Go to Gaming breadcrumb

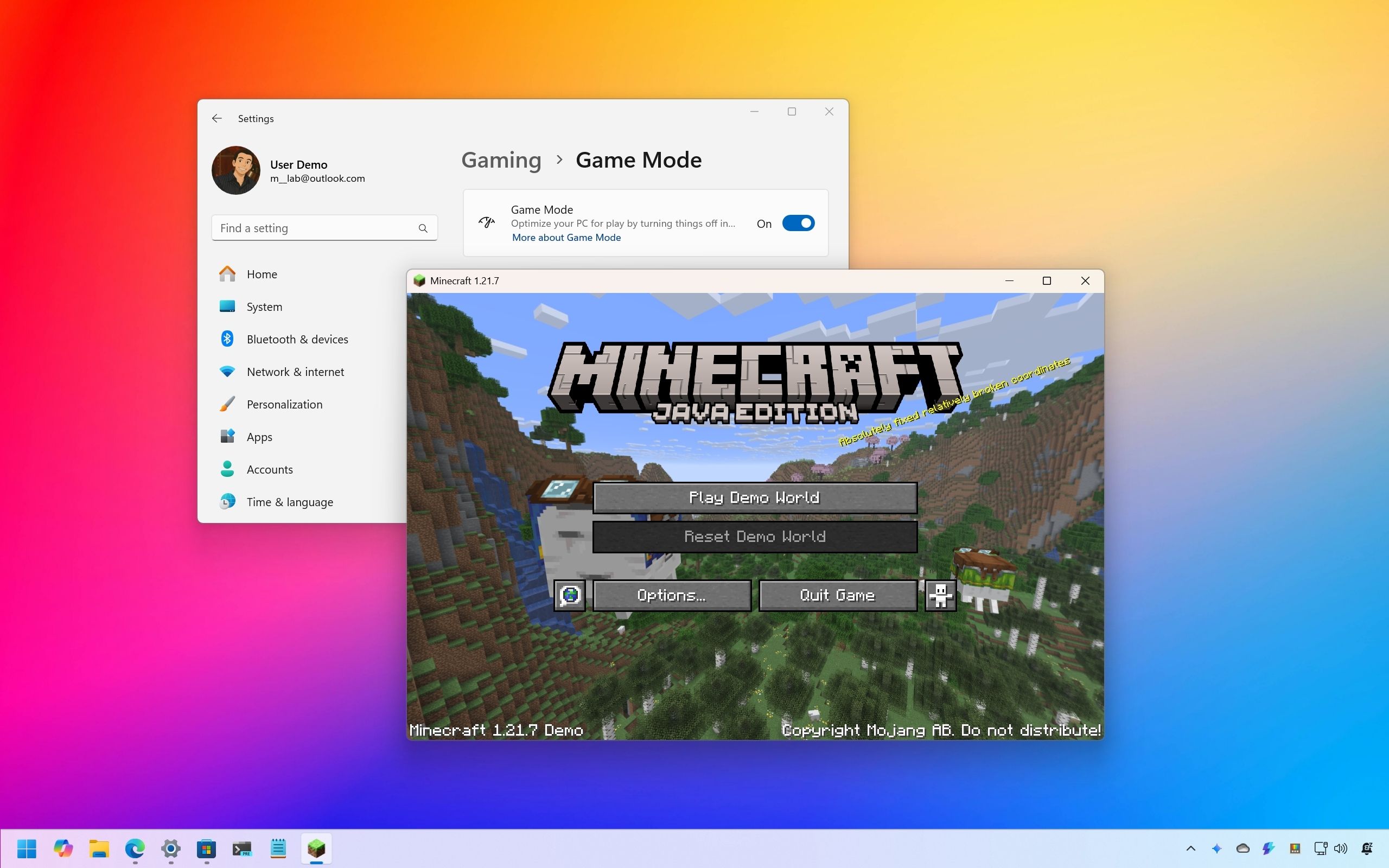501,159
